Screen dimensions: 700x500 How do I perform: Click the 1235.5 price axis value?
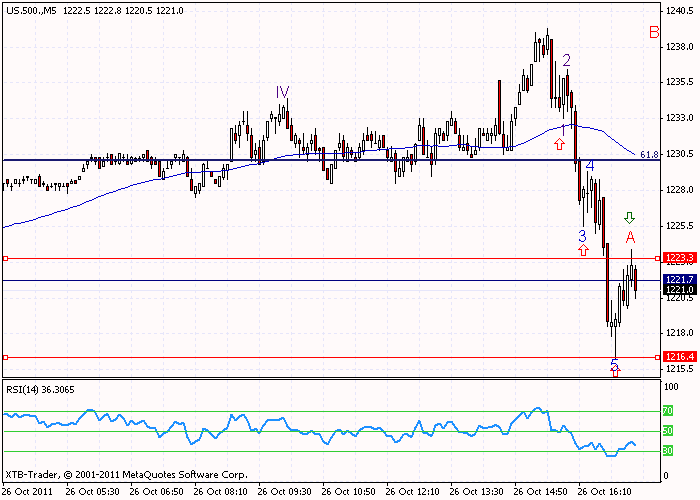click(x=679, y=82)
